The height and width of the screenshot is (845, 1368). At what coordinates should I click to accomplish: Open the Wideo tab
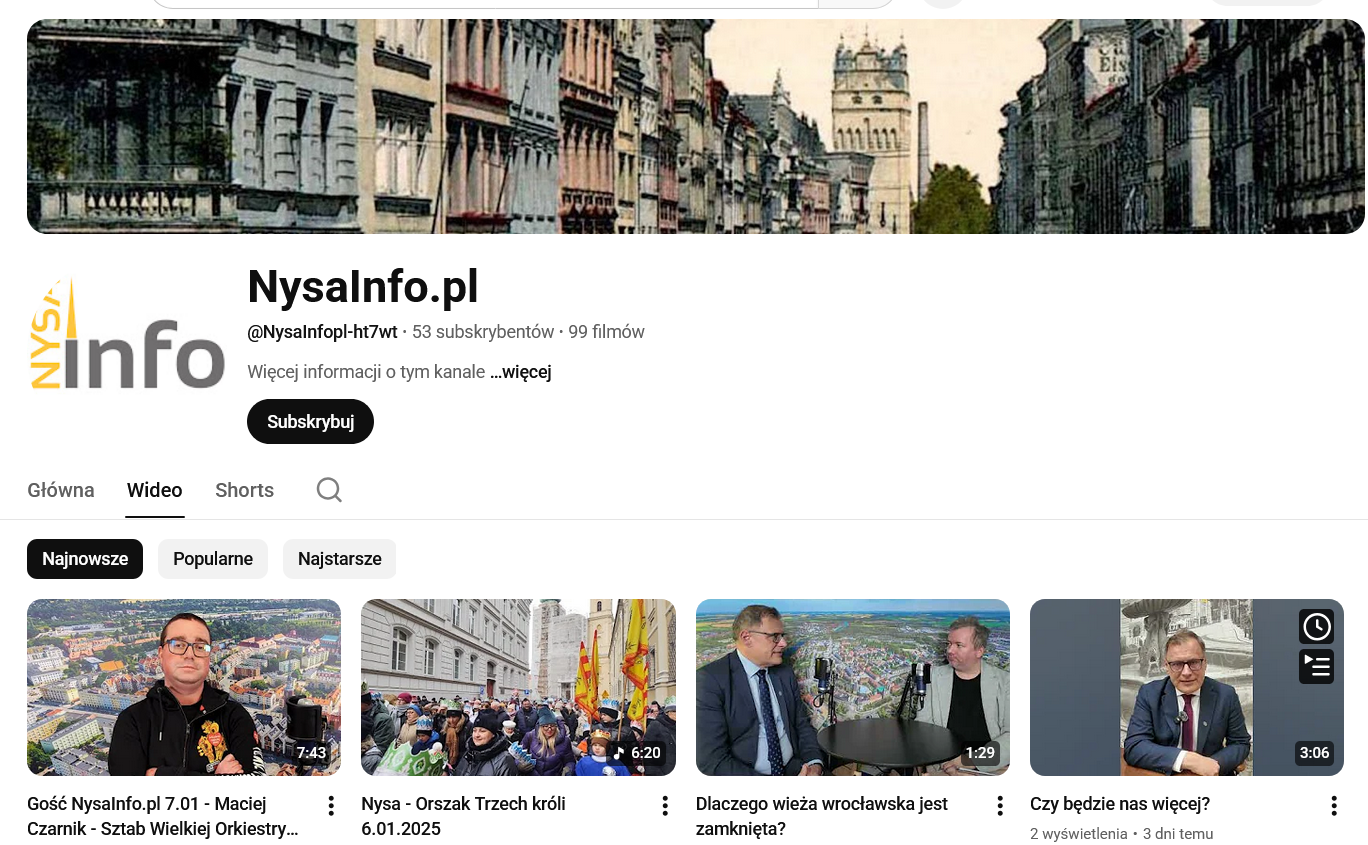coord(154,490)
